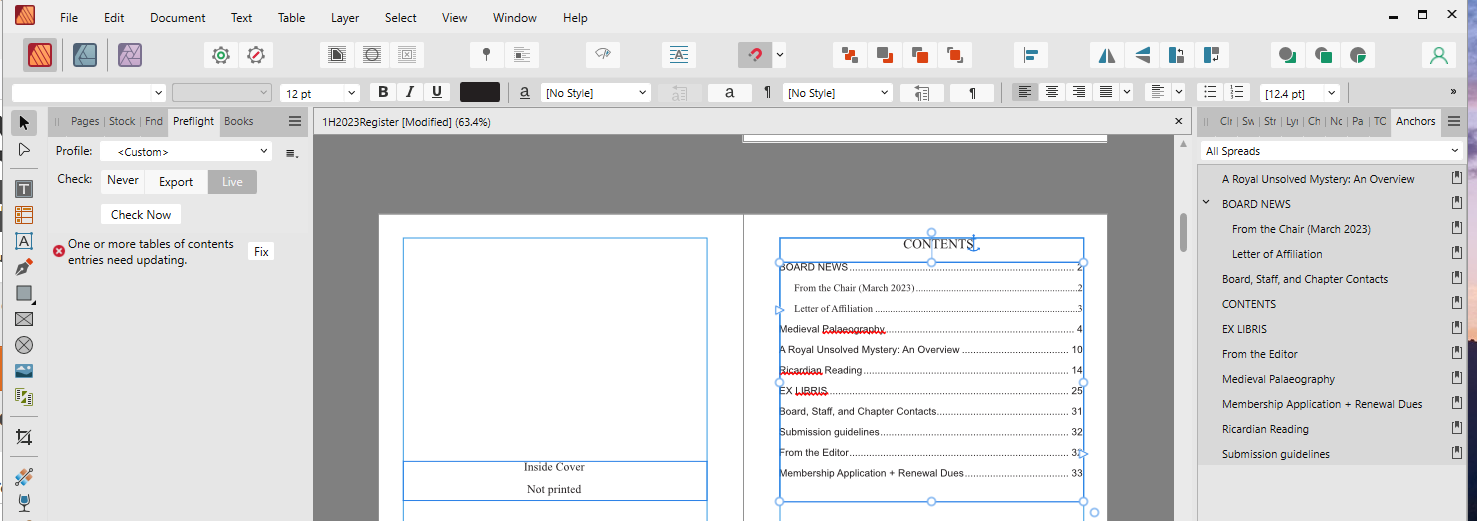The height and width of the screenshot is (521, 1477).
Task: Select the Vector Crop tool
Action: click(x=24, y=437)
